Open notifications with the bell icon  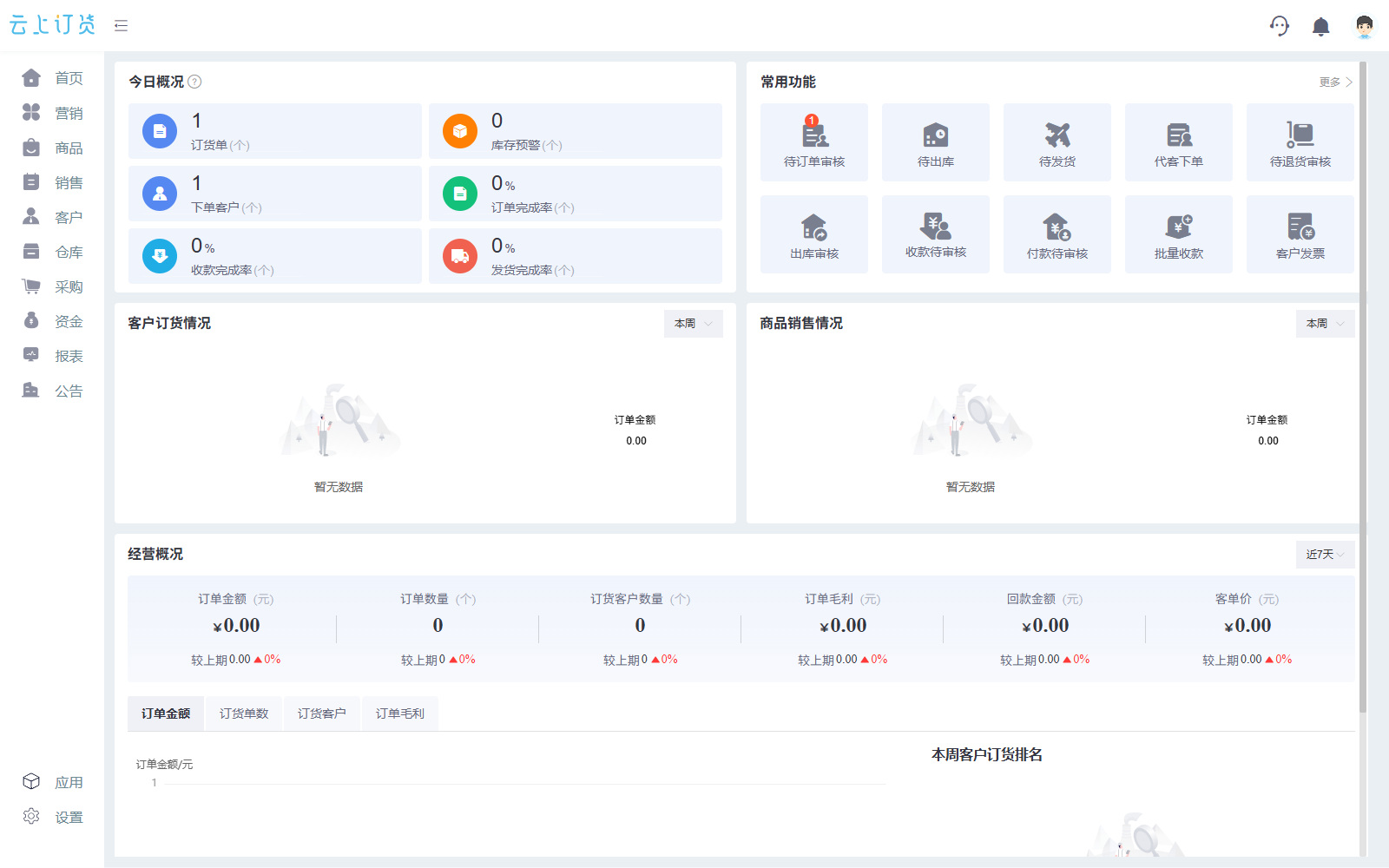[1321, 27]
